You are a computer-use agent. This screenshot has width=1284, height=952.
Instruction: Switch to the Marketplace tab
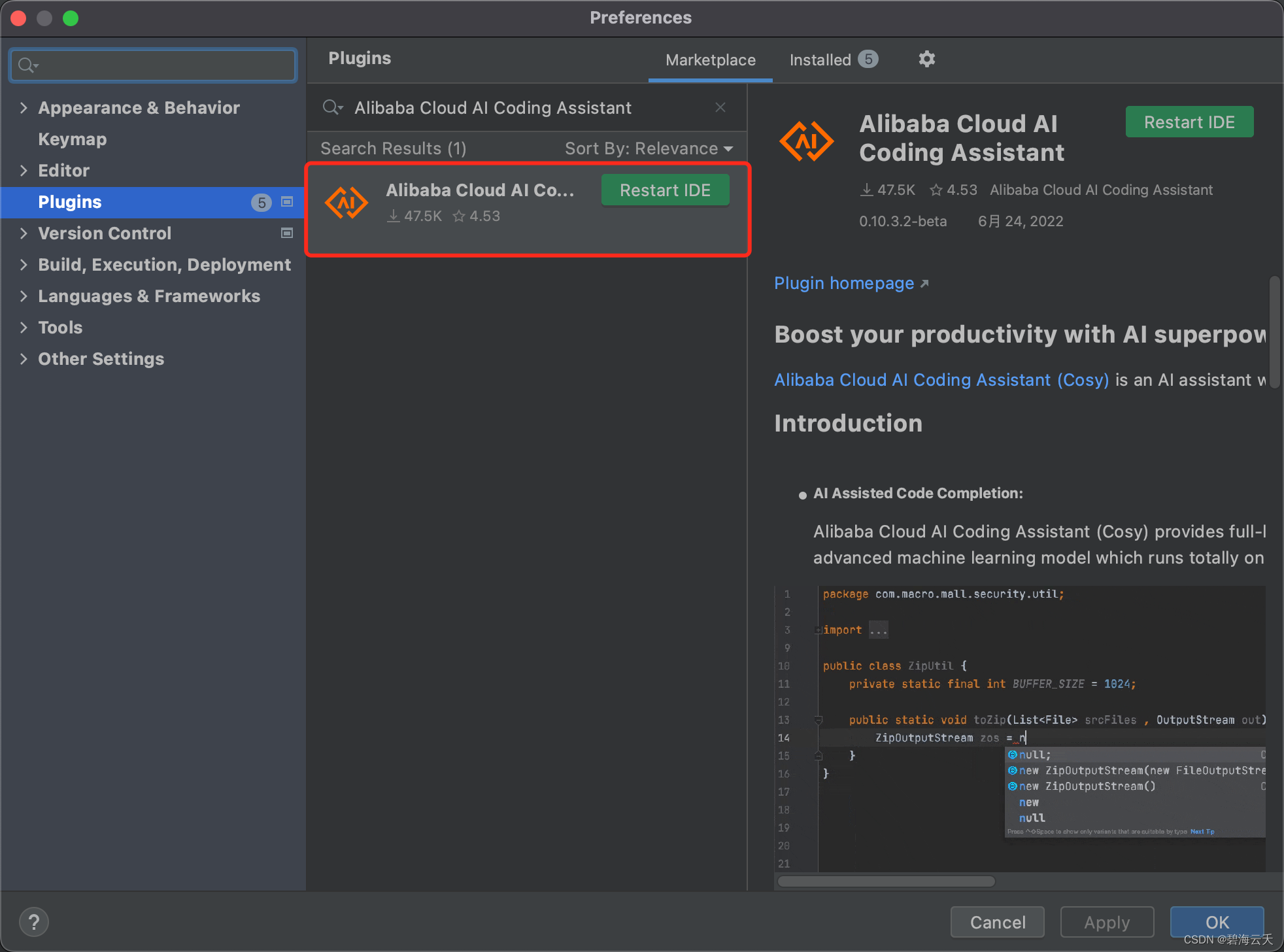click(x=710, y=60)
